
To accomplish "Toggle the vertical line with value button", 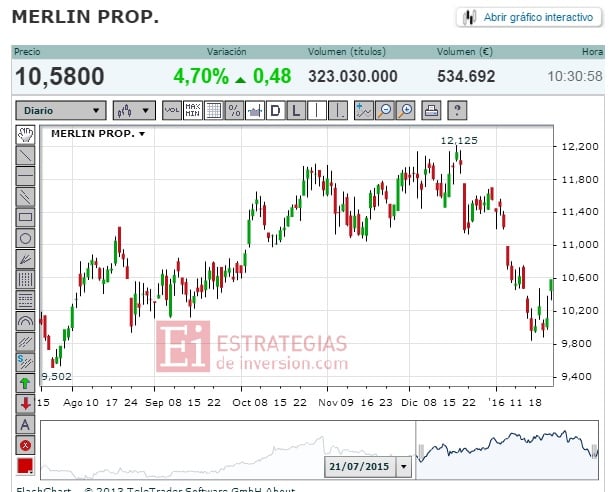I will coord(338,111).
